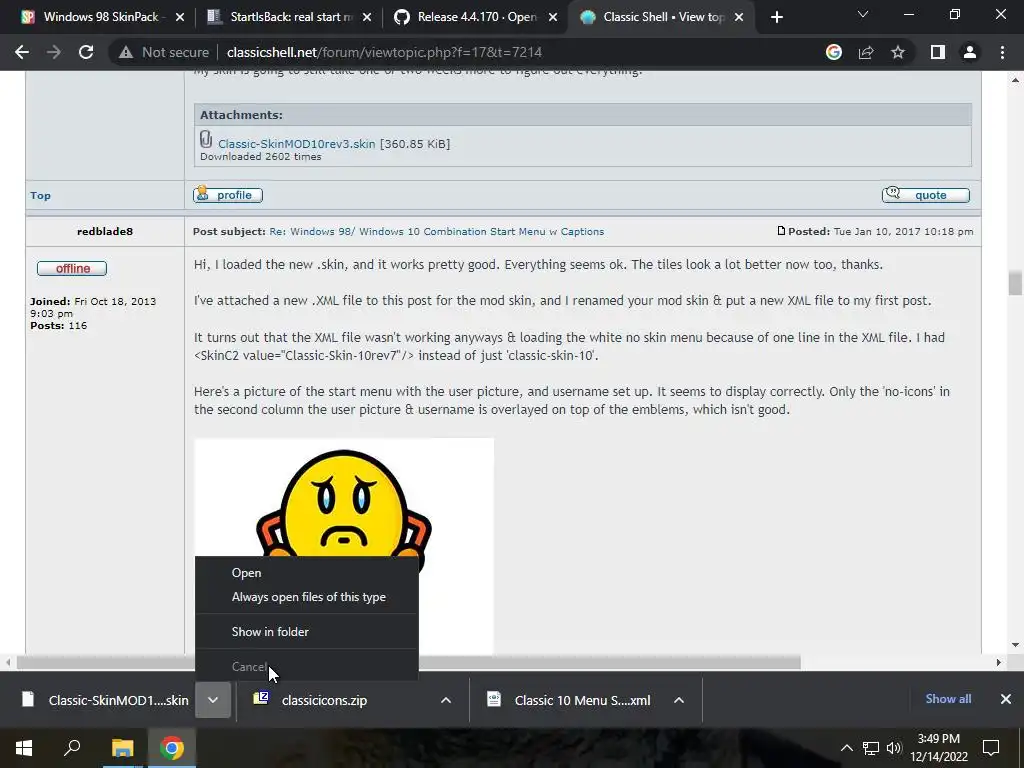Click the Top link
Screen dimensions: 1024x768
[x=40, y=195]
